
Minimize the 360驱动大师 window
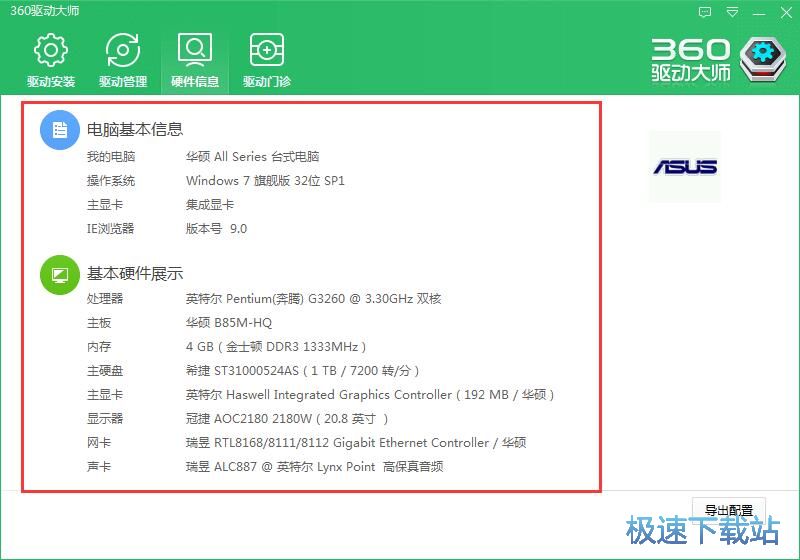(759, 12)
